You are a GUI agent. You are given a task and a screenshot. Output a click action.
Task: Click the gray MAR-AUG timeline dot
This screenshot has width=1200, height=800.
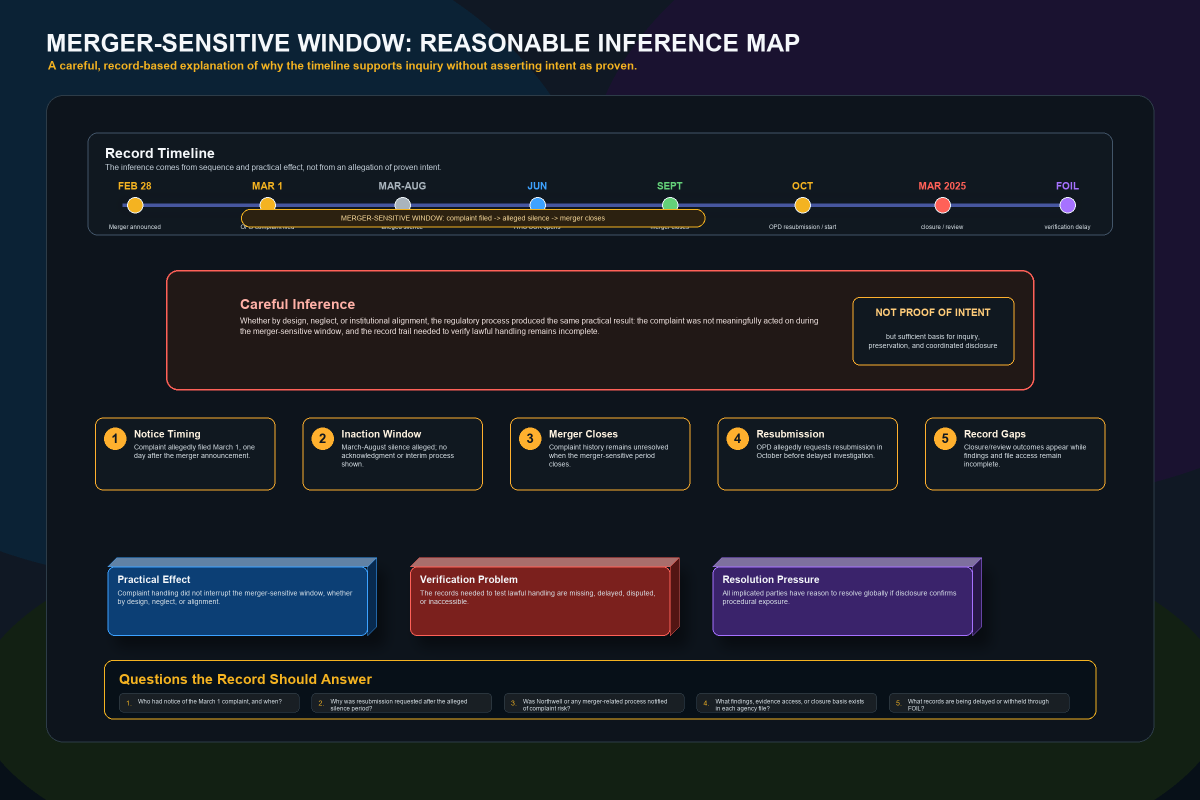point(403,204)
